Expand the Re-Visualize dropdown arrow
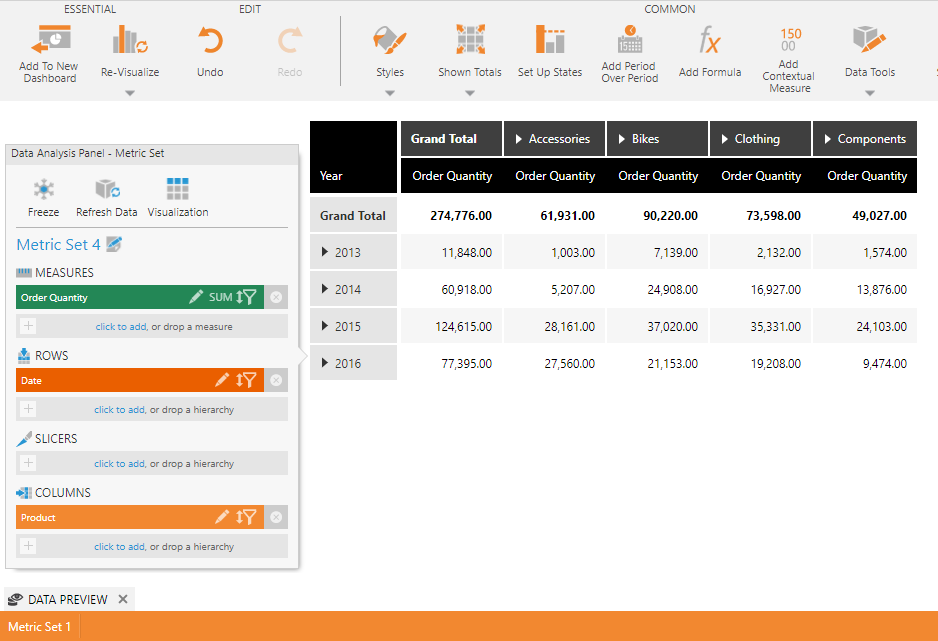The image size is (938, 641). (x=130, y=93)
